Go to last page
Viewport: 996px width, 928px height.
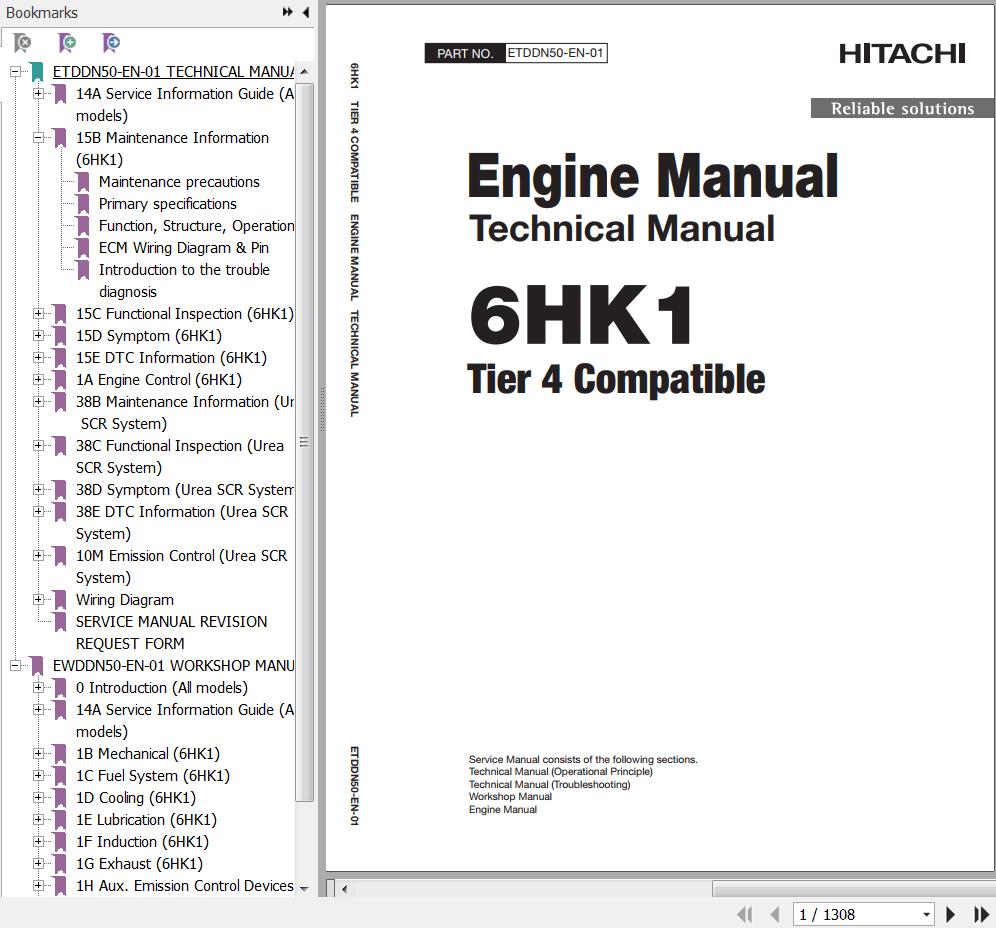(x=981, y=915)
